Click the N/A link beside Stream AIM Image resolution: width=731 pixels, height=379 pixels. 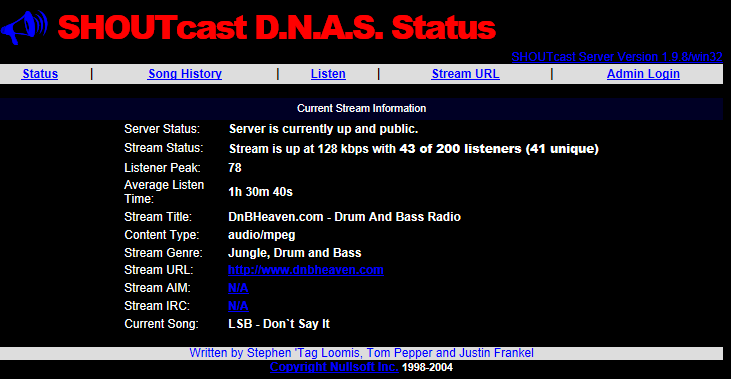coord(238,288)
